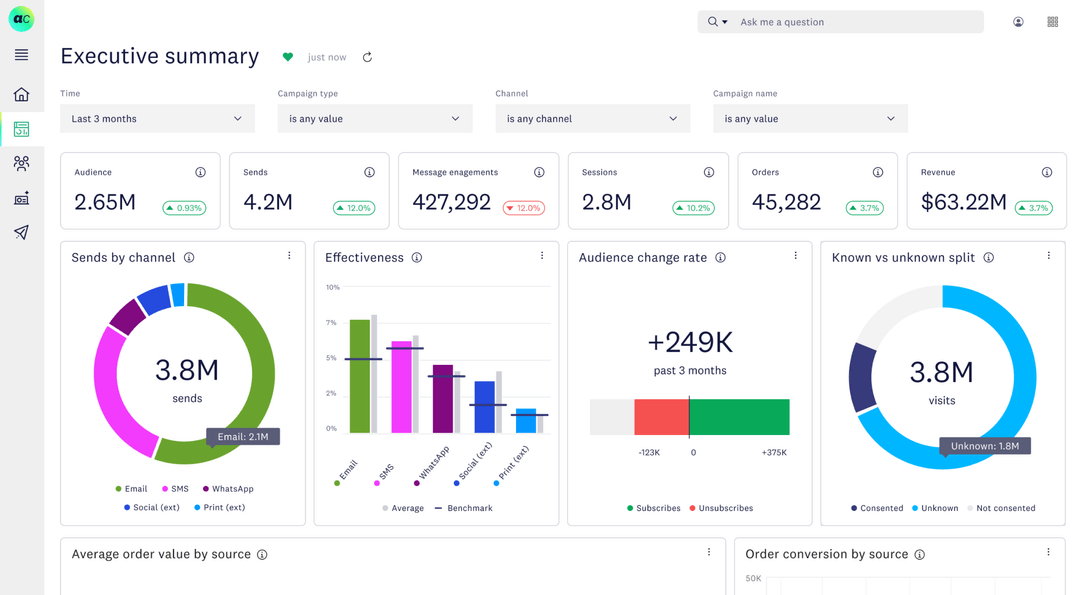
Task: Refresh the Executive summary dashboard
Action: point(367,57)
